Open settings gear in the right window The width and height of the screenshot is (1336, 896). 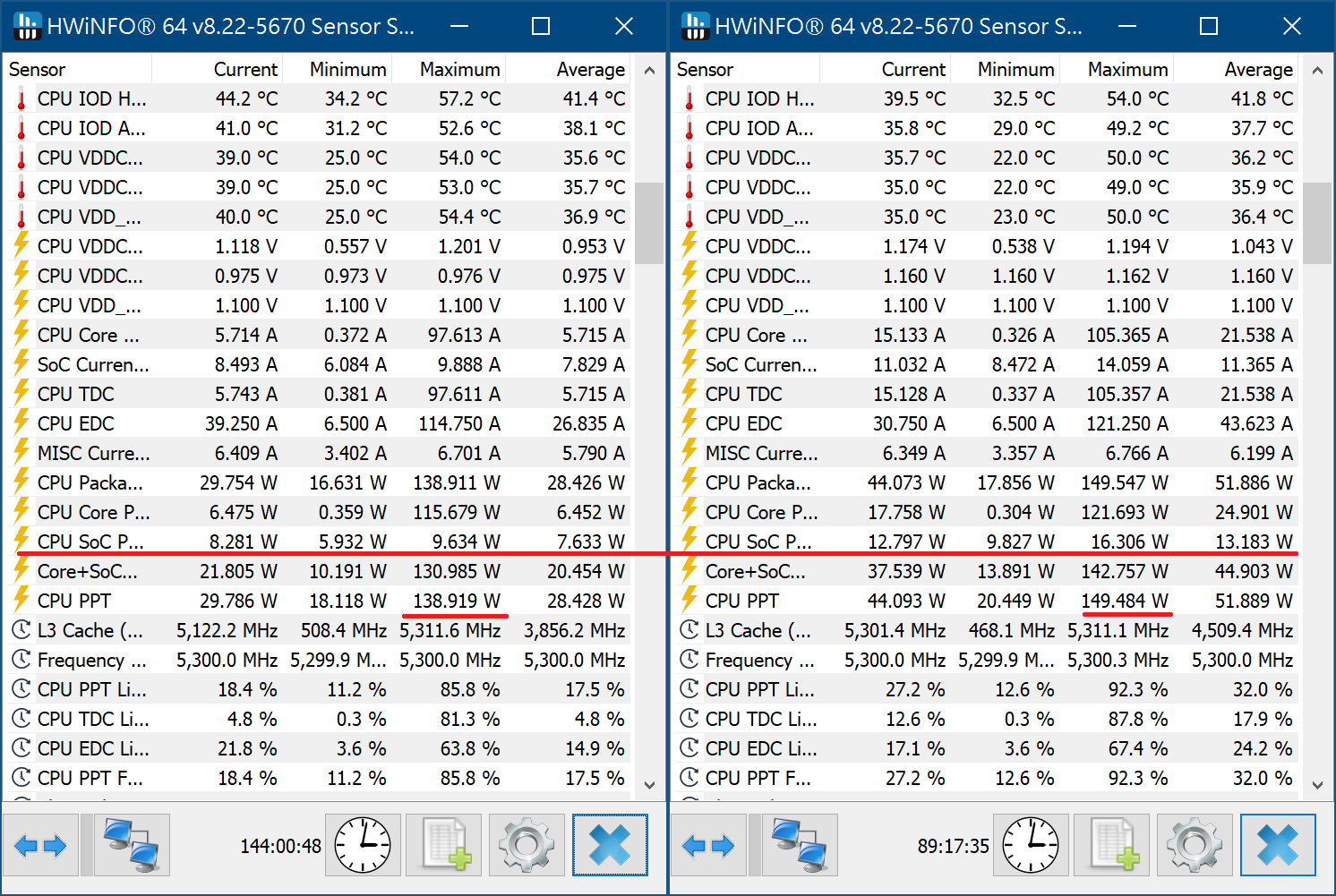[1195, 845]
